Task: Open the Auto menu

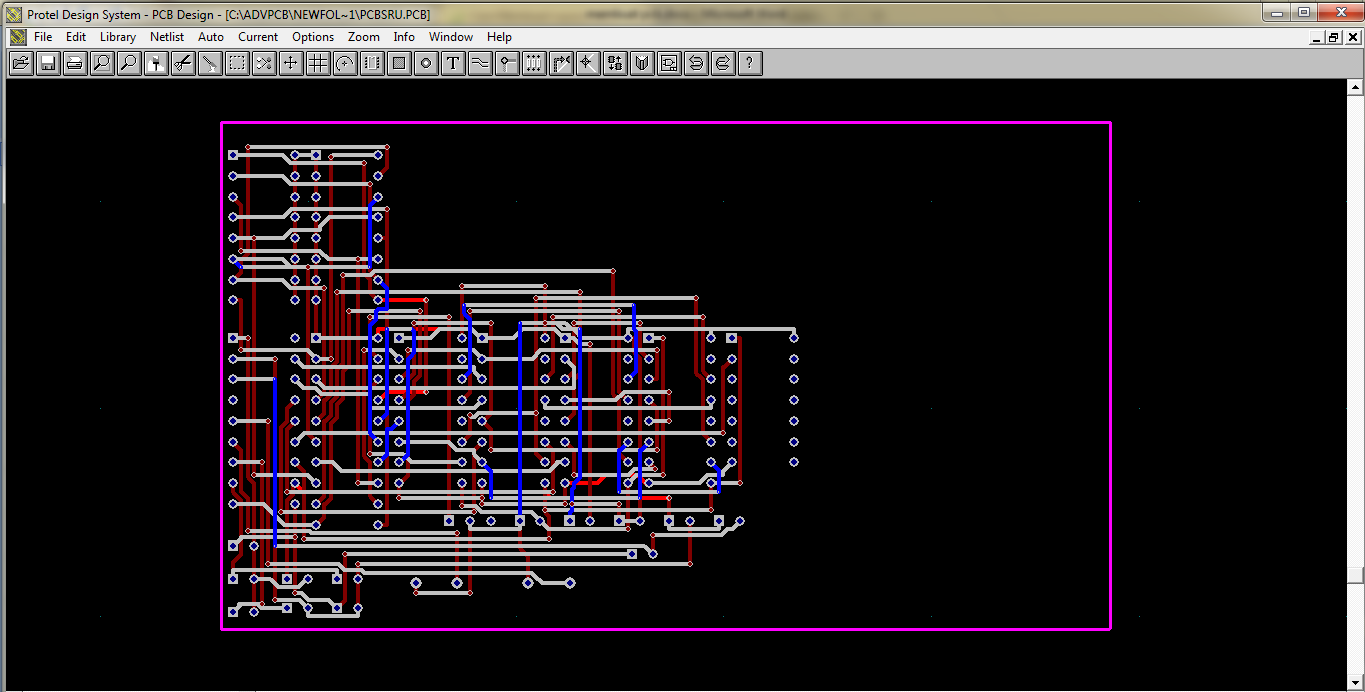Action: coord(210,37)
